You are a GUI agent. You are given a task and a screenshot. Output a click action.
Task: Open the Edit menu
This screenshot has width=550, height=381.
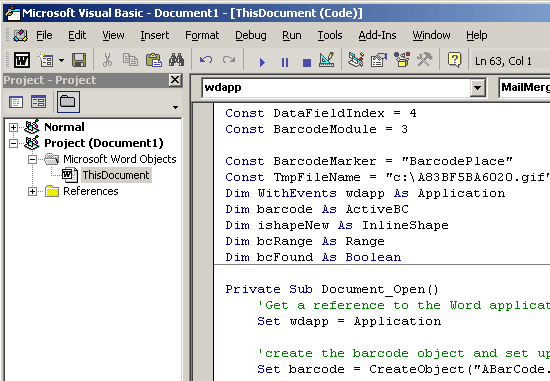(x=77, y=35)
